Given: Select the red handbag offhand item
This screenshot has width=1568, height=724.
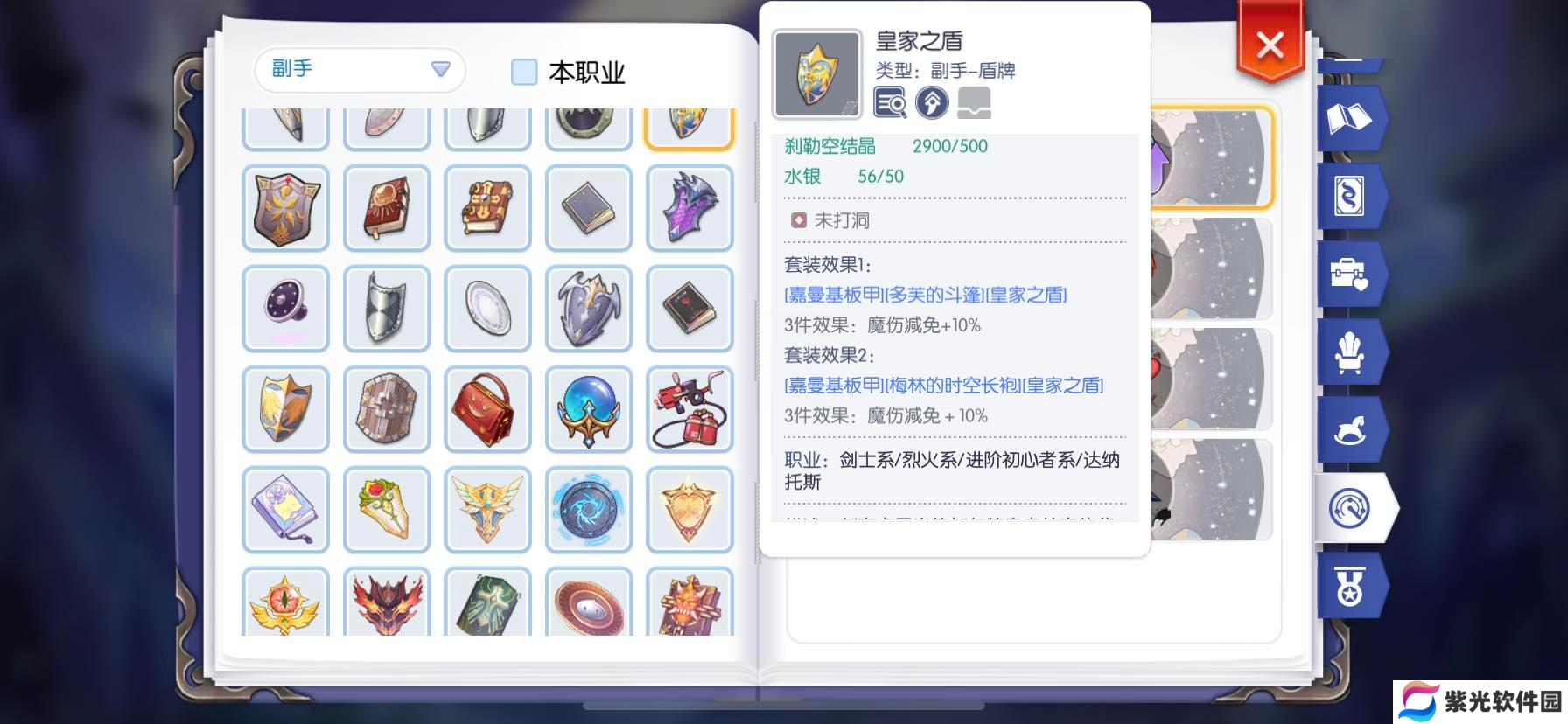Looking at the screenshot, I should click(x=487, y=409).
